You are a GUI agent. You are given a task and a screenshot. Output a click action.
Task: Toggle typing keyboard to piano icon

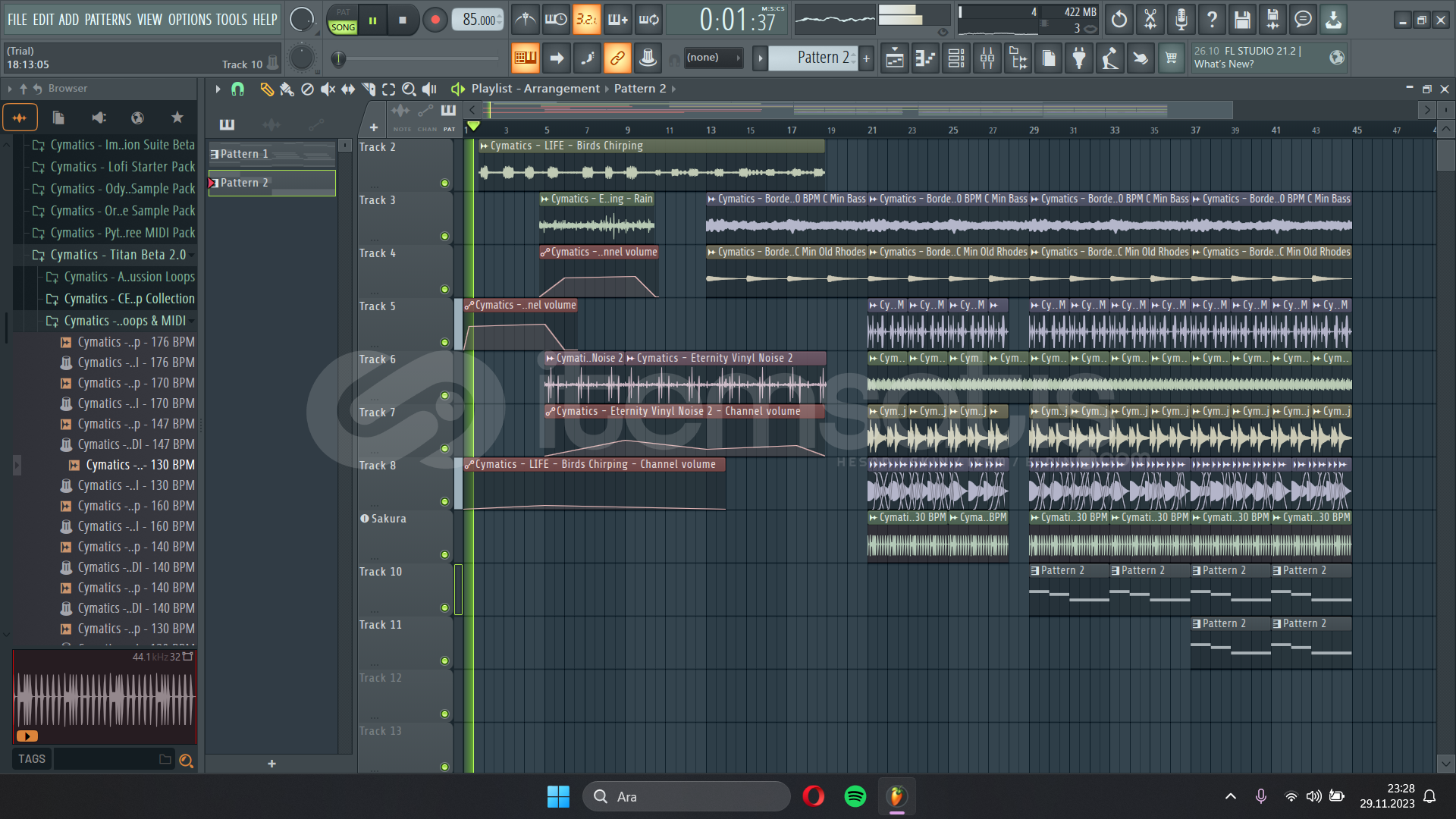pos(525,58)
